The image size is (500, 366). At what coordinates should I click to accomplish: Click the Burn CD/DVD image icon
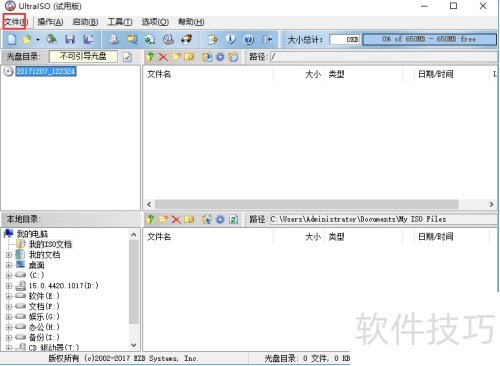187,39
